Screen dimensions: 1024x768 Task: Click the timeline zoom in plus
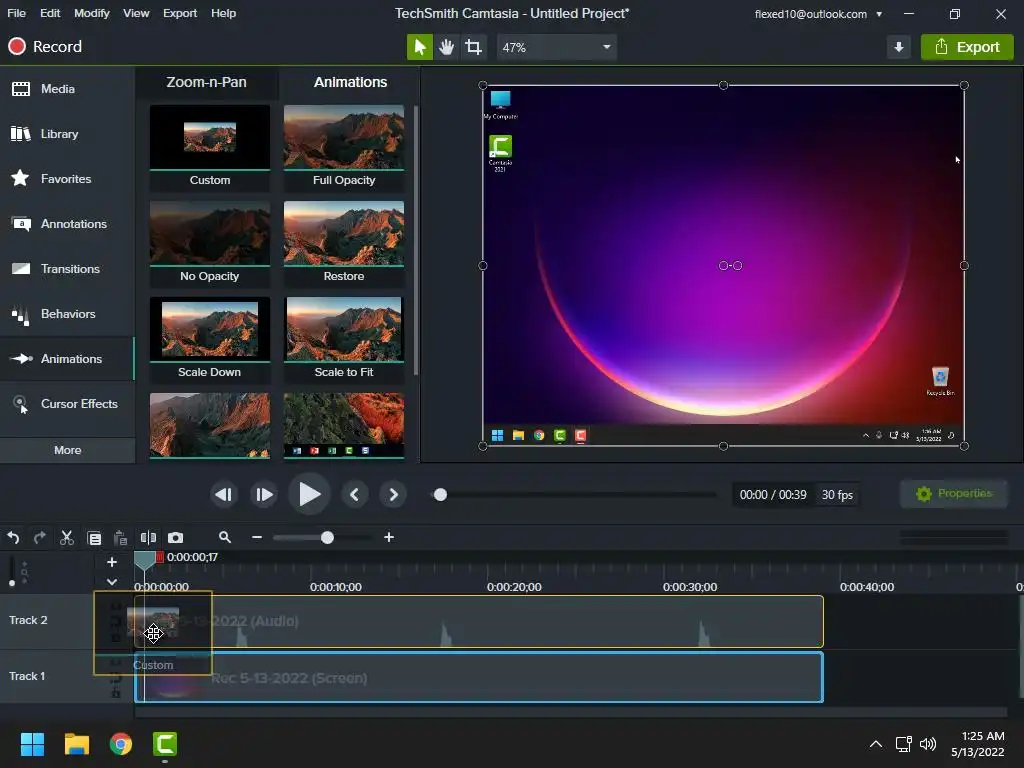click(389, 537)
